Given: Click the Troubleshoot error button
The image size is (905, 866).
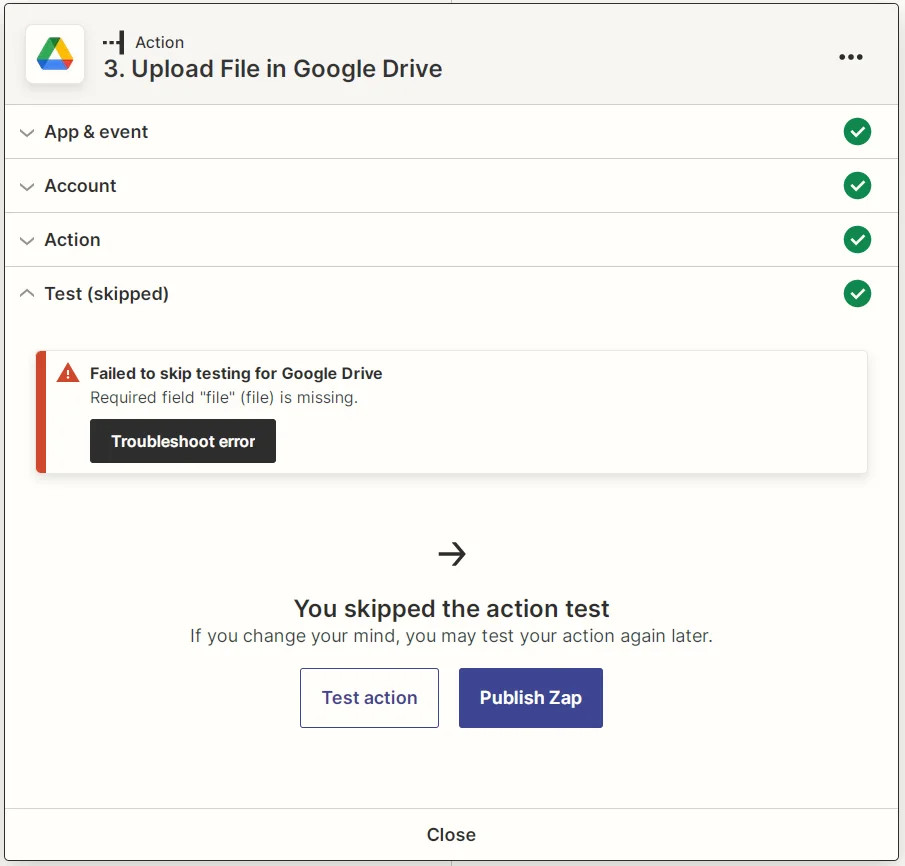Looking at the screenshot, I should click(182, 441).
